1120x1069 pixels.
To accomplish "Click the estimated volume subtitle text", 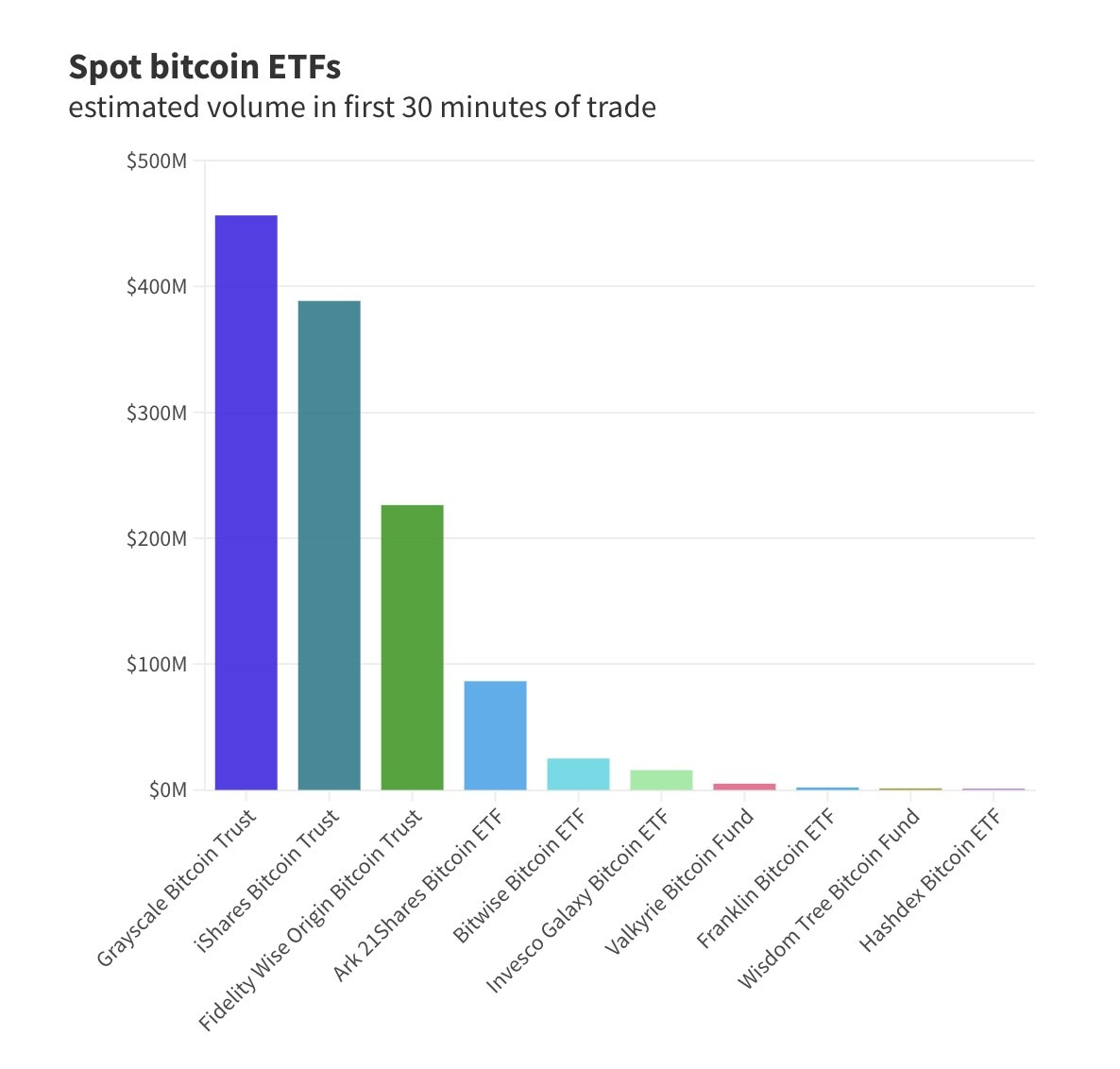I will 362,108.
